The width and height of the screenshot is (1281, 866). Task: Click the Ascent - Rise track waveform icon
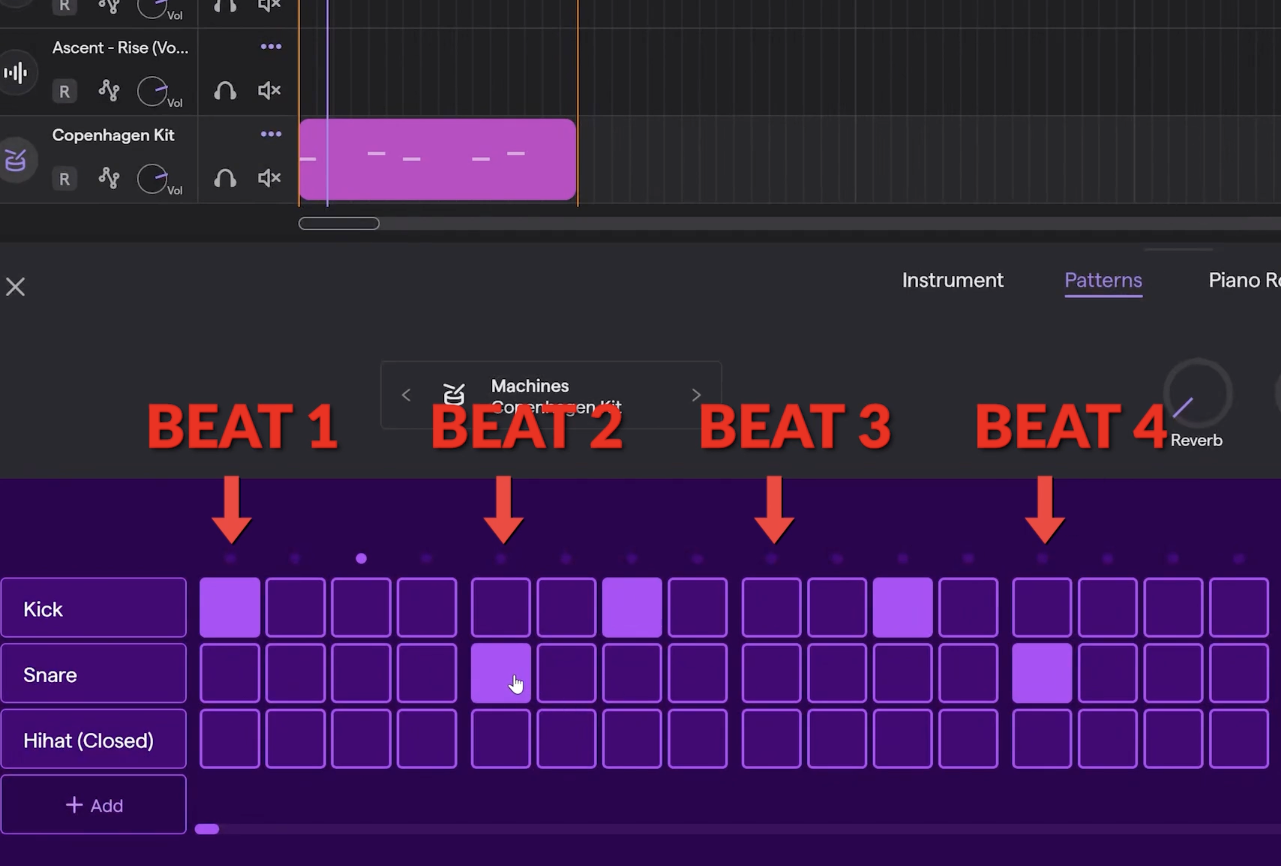(x=16, y=73)
